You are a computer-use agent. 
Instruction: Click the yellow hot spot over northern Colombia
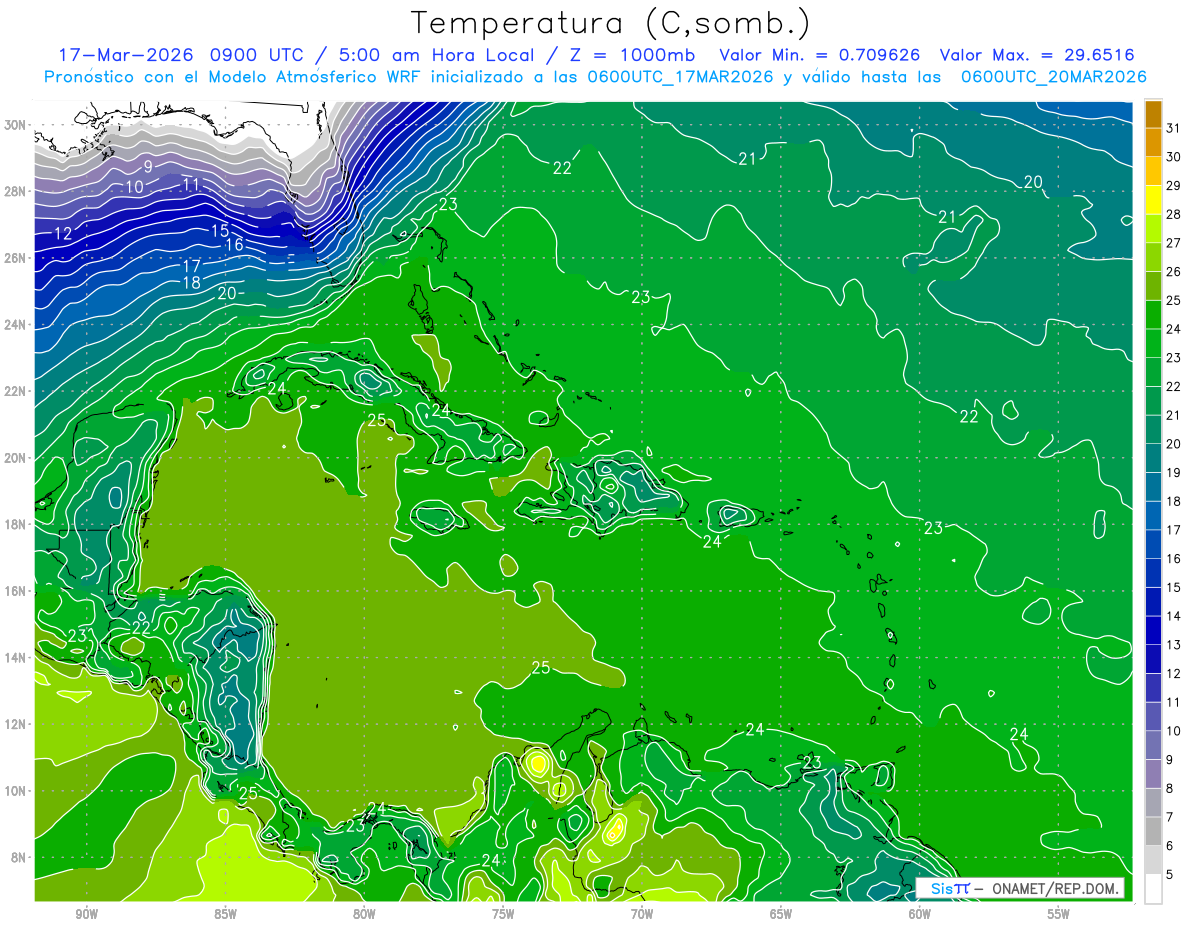pyautogui.click(x=538, y=764)
